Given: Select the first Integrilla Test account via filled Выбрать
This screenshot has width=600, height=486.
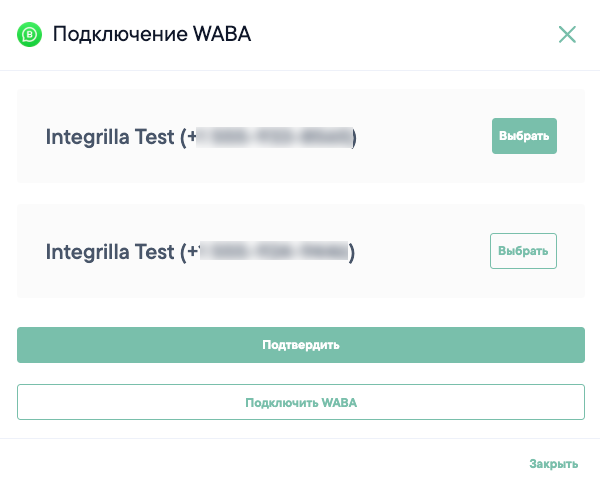Looking at the screenshot, I should point(524,136).
